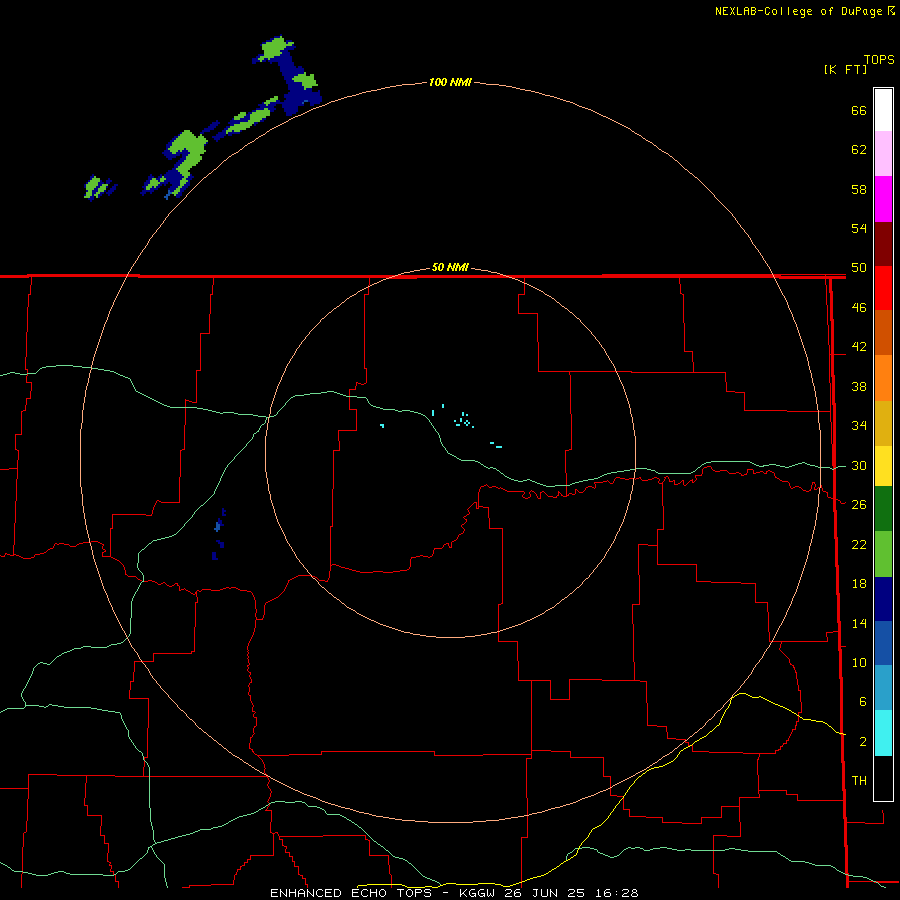Click the 50 legend value
Viewport: 900px width, 900px height.
(x=859, y=268)
